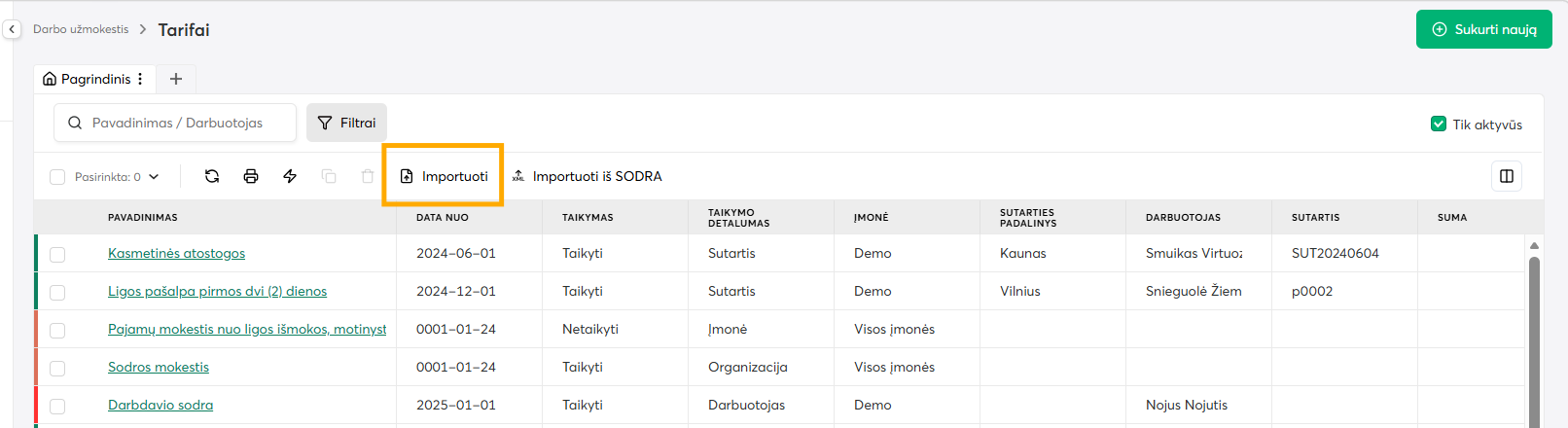Open the Sodros mokestis link
1568x428 pixels.
pyautogui.click(x=159, y=367)
